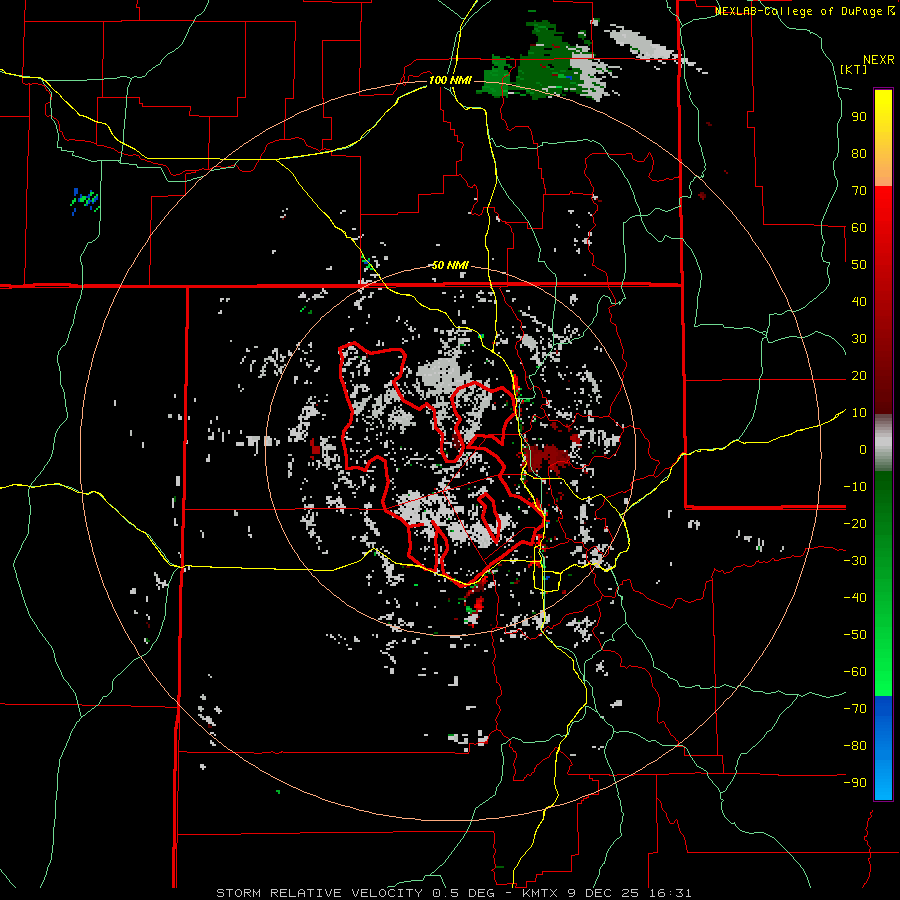Click the -40 value on the scale
The height and width of the screenshot is (900, 900).
pyautogui.click(x=855, y=598)
